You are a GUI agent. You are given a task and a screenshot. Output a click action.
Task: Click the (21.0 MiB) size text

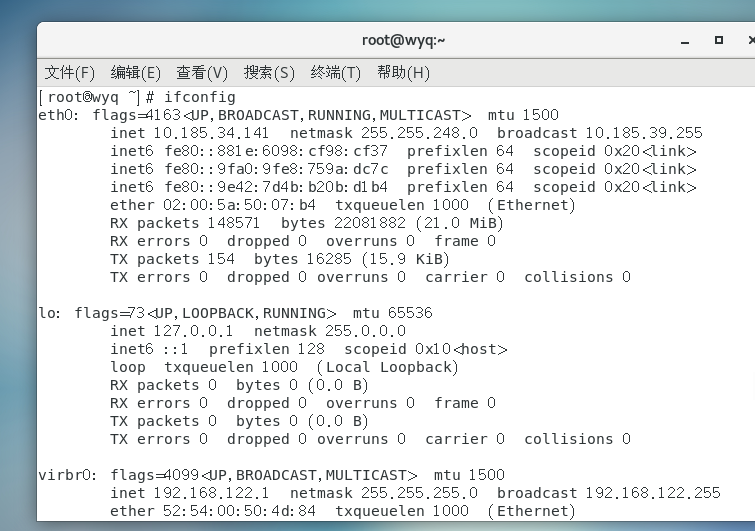click(x=459, y=223)
